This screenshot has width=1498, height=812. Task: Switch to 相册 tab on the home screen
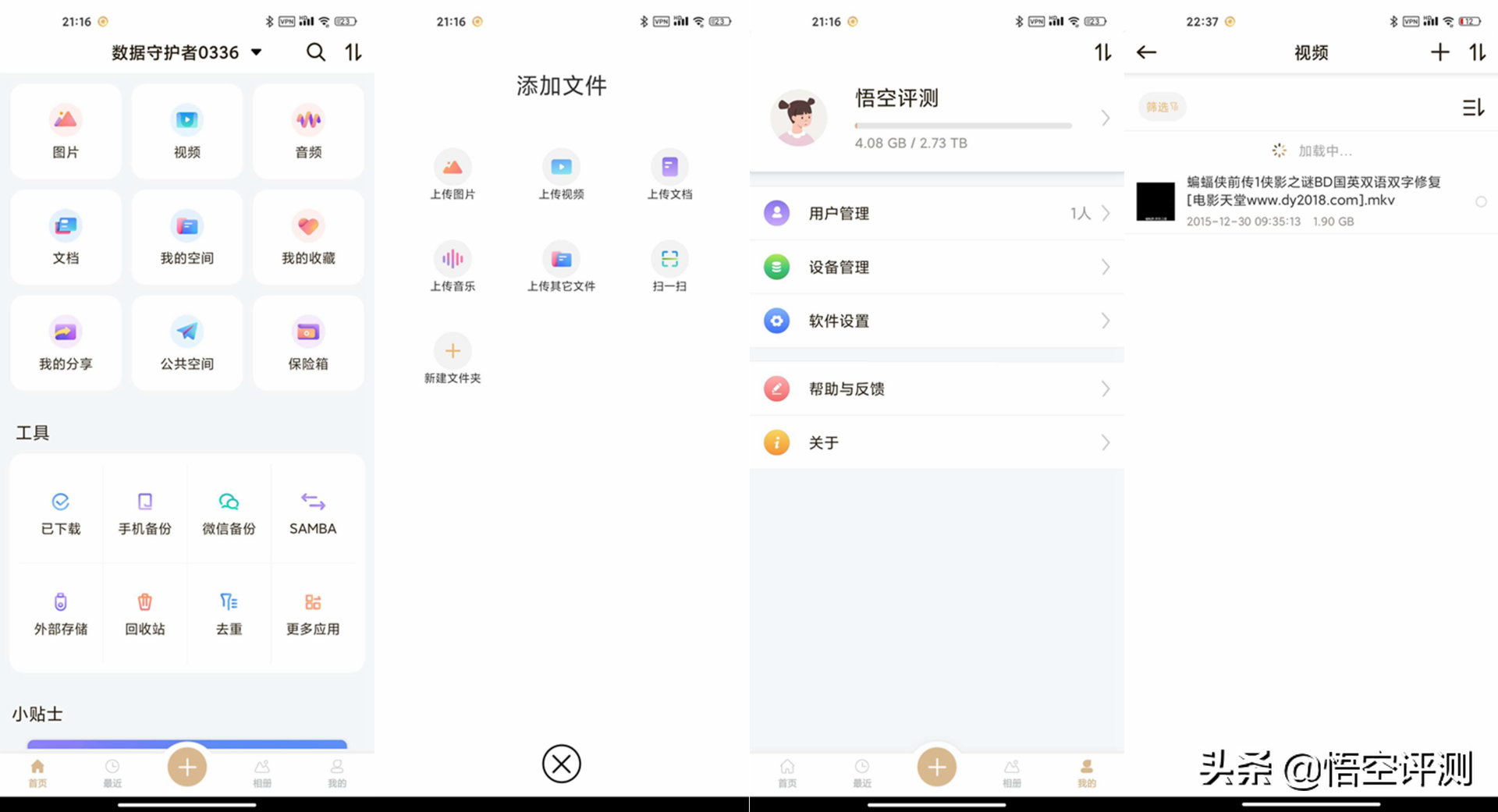tap(262, 773)
